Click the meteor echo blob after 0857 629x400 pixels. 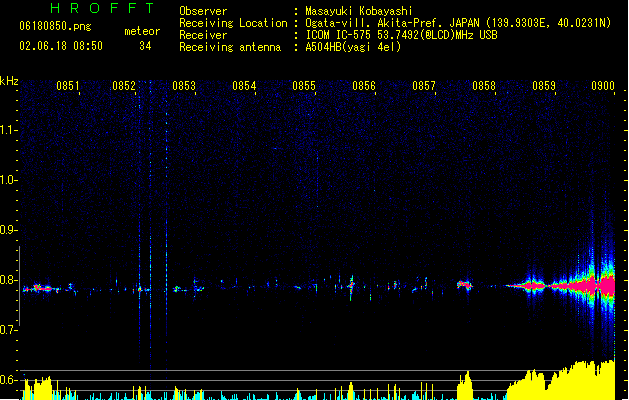[465, 285]
